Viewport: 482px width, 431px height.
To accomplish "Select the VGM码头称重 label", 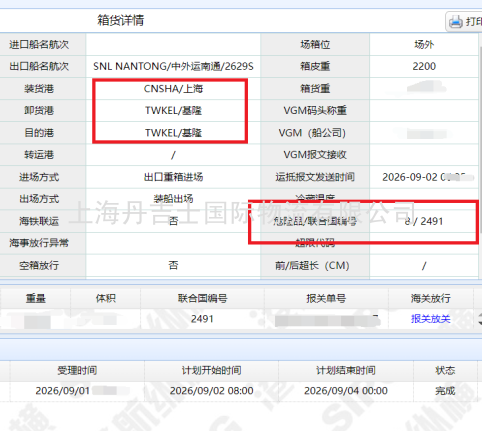I will (x=315, y=110).
